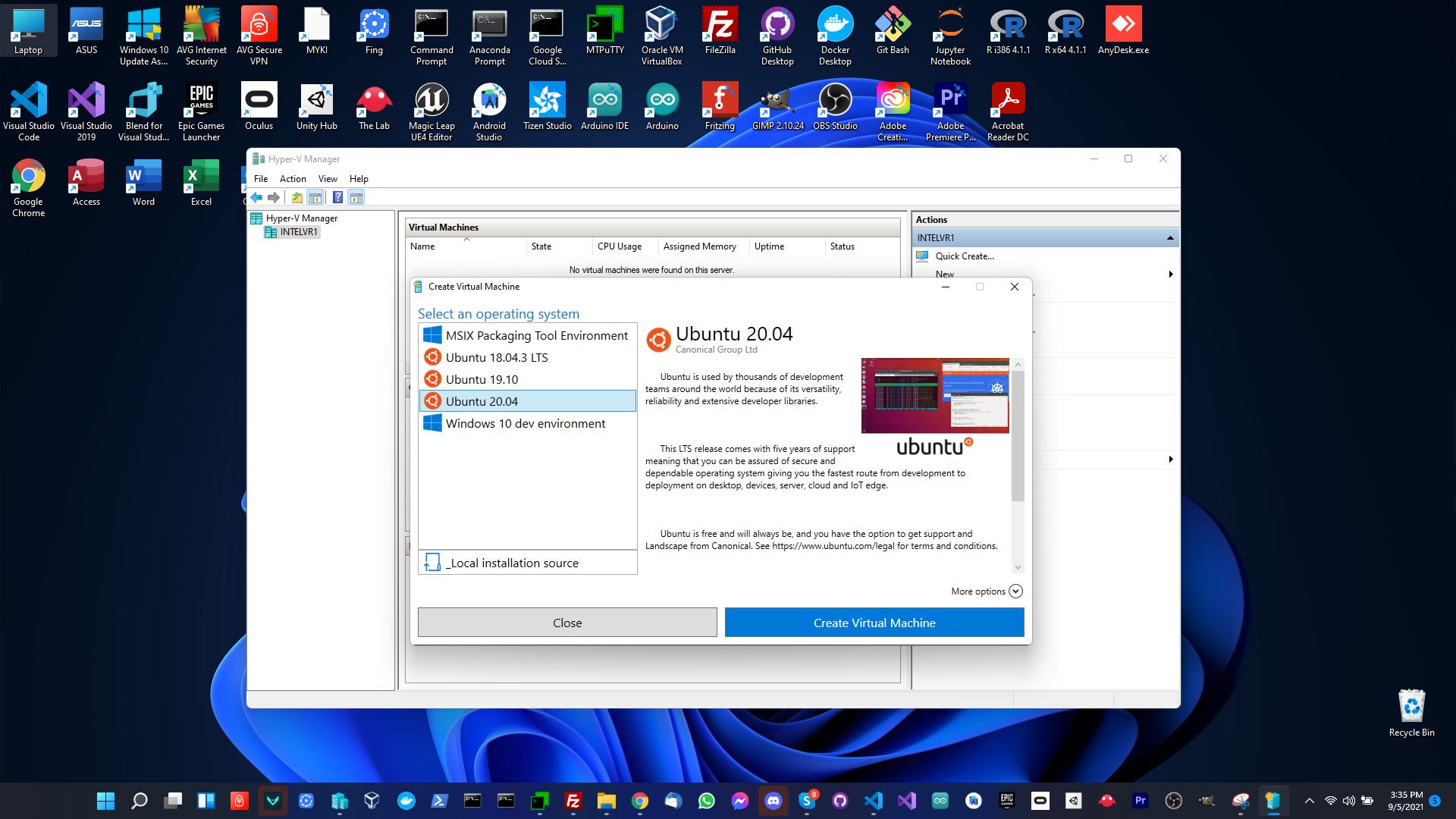Open OBS Studio desktop icon
The height and width of the screenshot is (819, 1456).
pos(835,107)
